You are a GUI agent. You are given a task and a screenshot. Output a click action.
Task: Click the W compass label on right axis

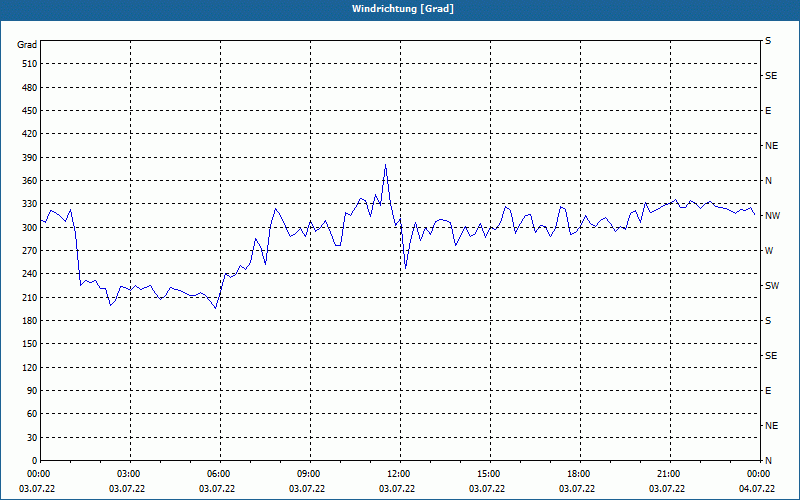pos(769,251)
